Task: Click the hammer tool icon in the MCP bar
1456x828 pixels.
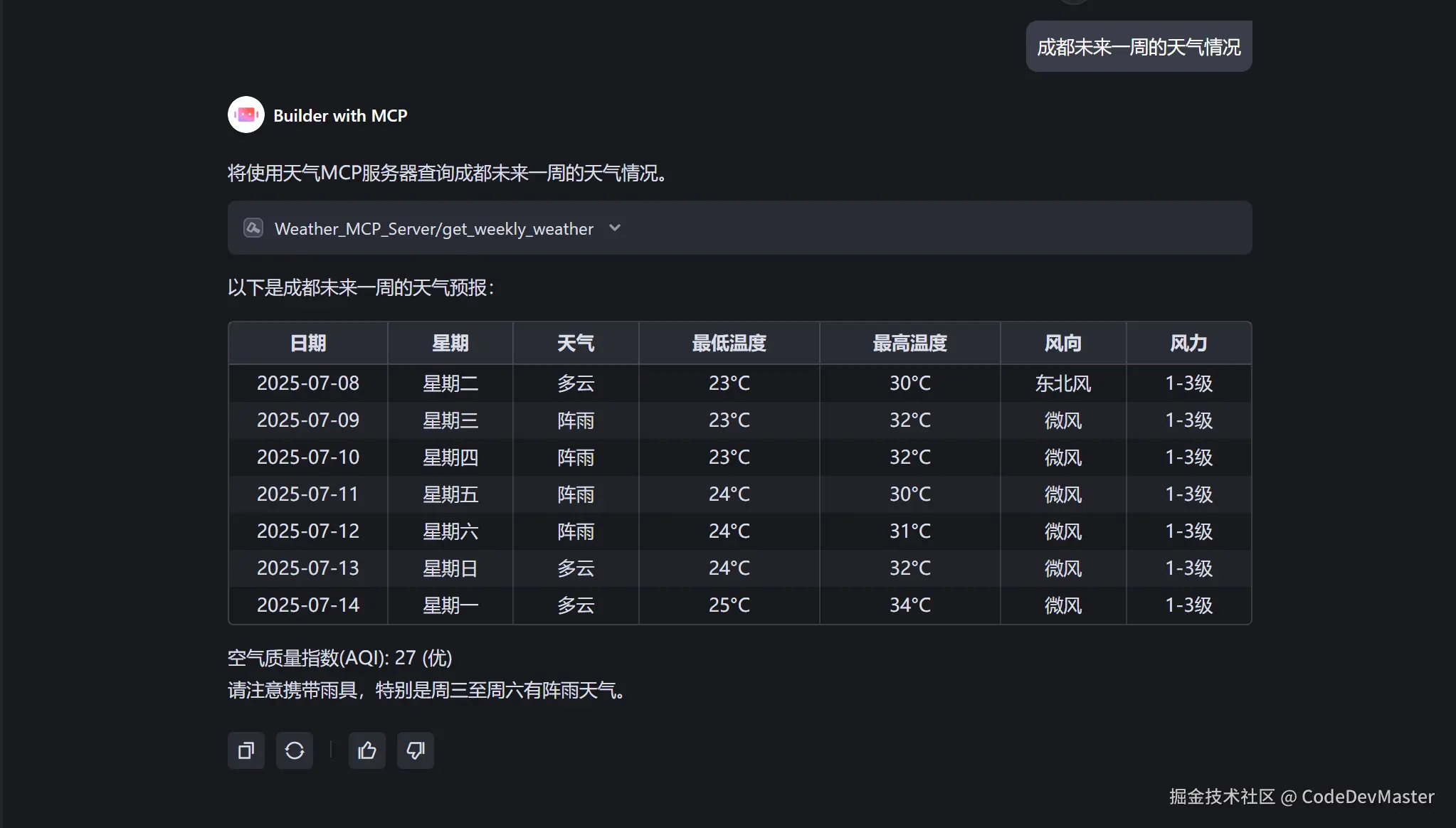Action: 253,228
